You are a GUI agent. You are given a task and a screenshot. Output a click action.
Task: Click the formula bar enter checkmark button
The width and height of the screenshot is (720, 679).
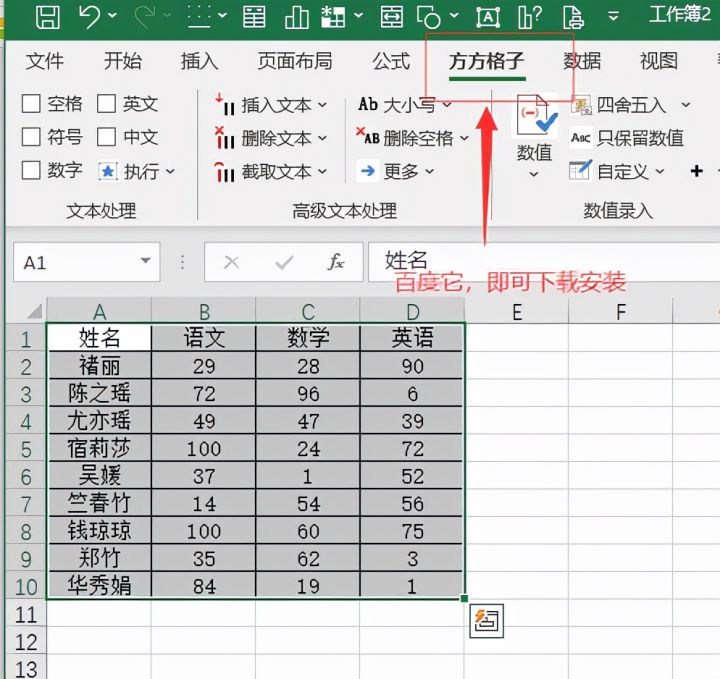pyautogui.click(x=284, y=263)
